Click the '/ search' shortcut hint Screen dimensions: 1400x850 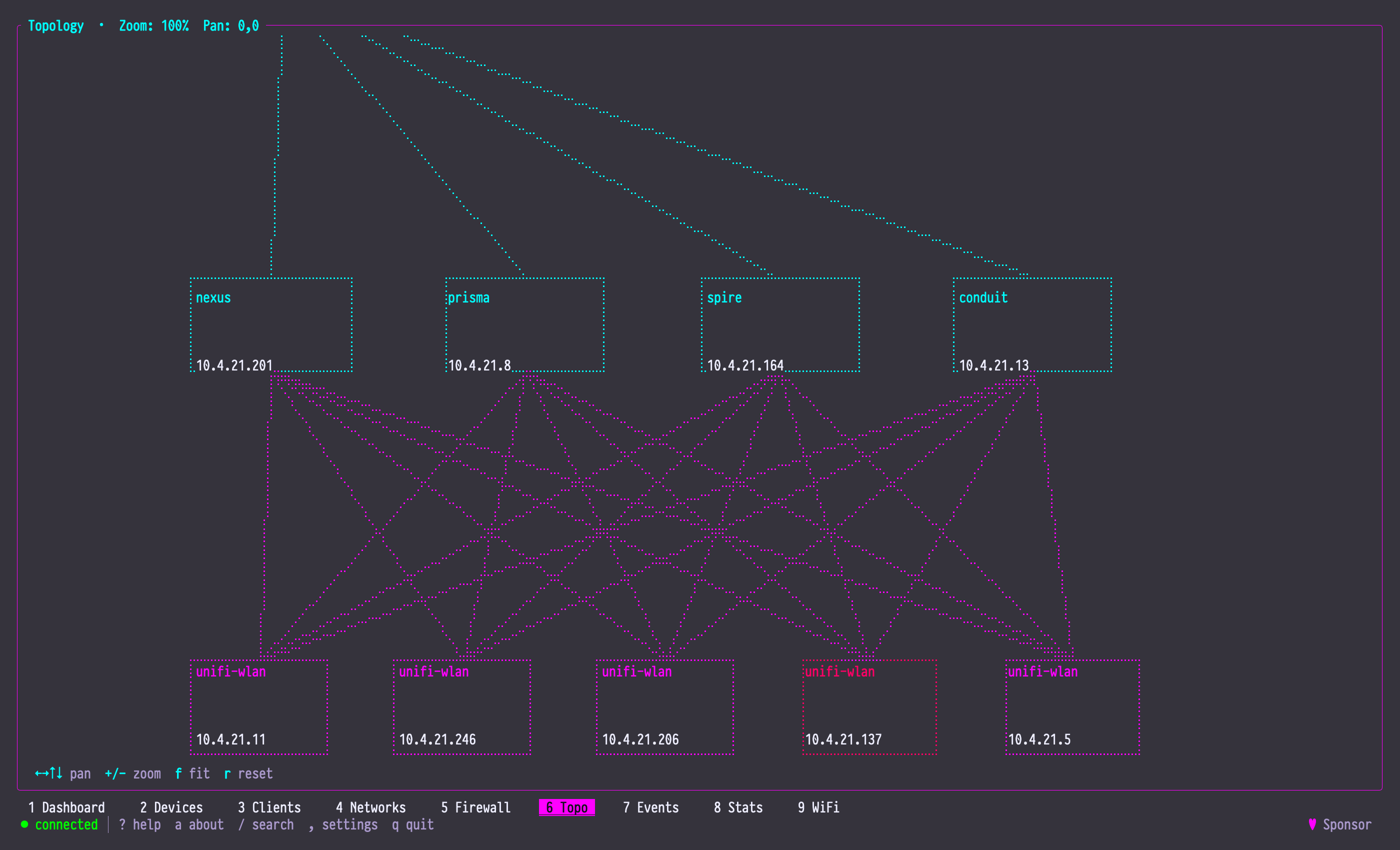[x=266, y=824]
